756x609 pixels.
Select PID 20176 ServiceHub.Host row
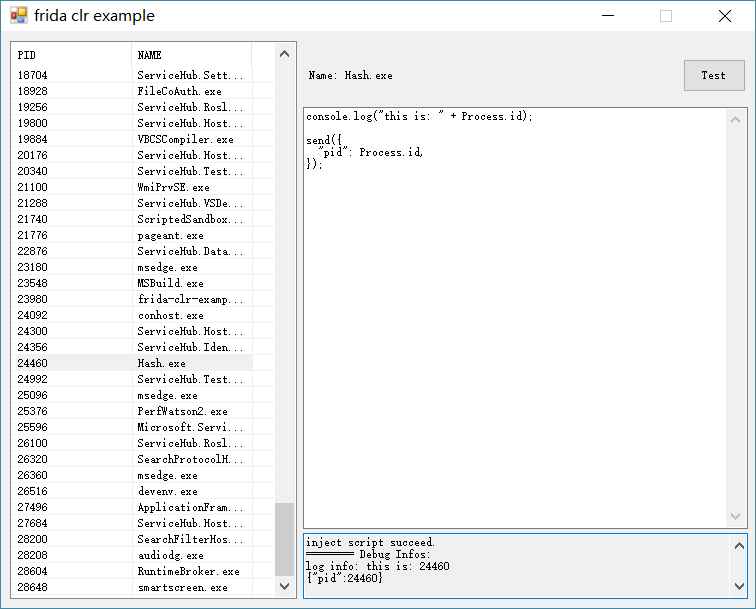[x=132, y=155]
